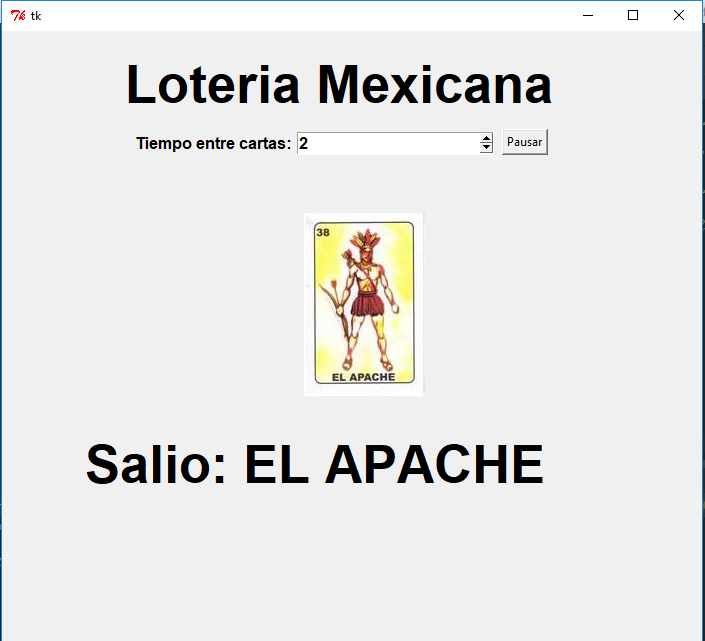Select the El Apache card image

364,304
